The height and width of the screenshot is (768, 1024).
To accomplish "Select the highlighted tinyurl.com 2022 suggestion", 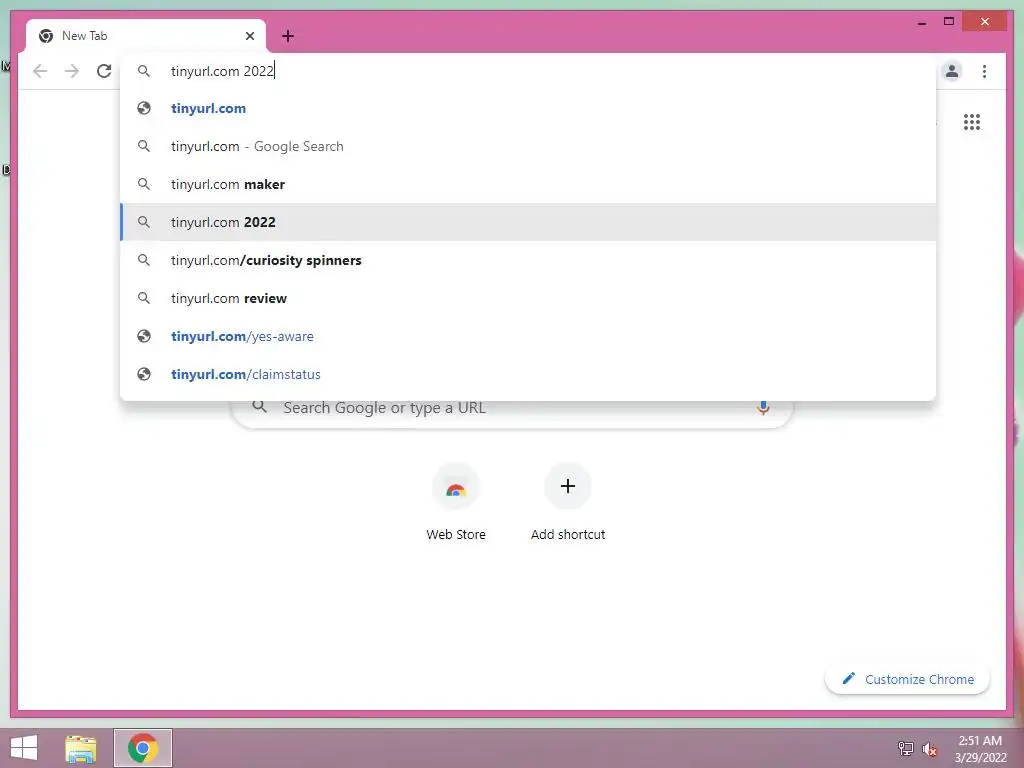I will click(528, 222).
